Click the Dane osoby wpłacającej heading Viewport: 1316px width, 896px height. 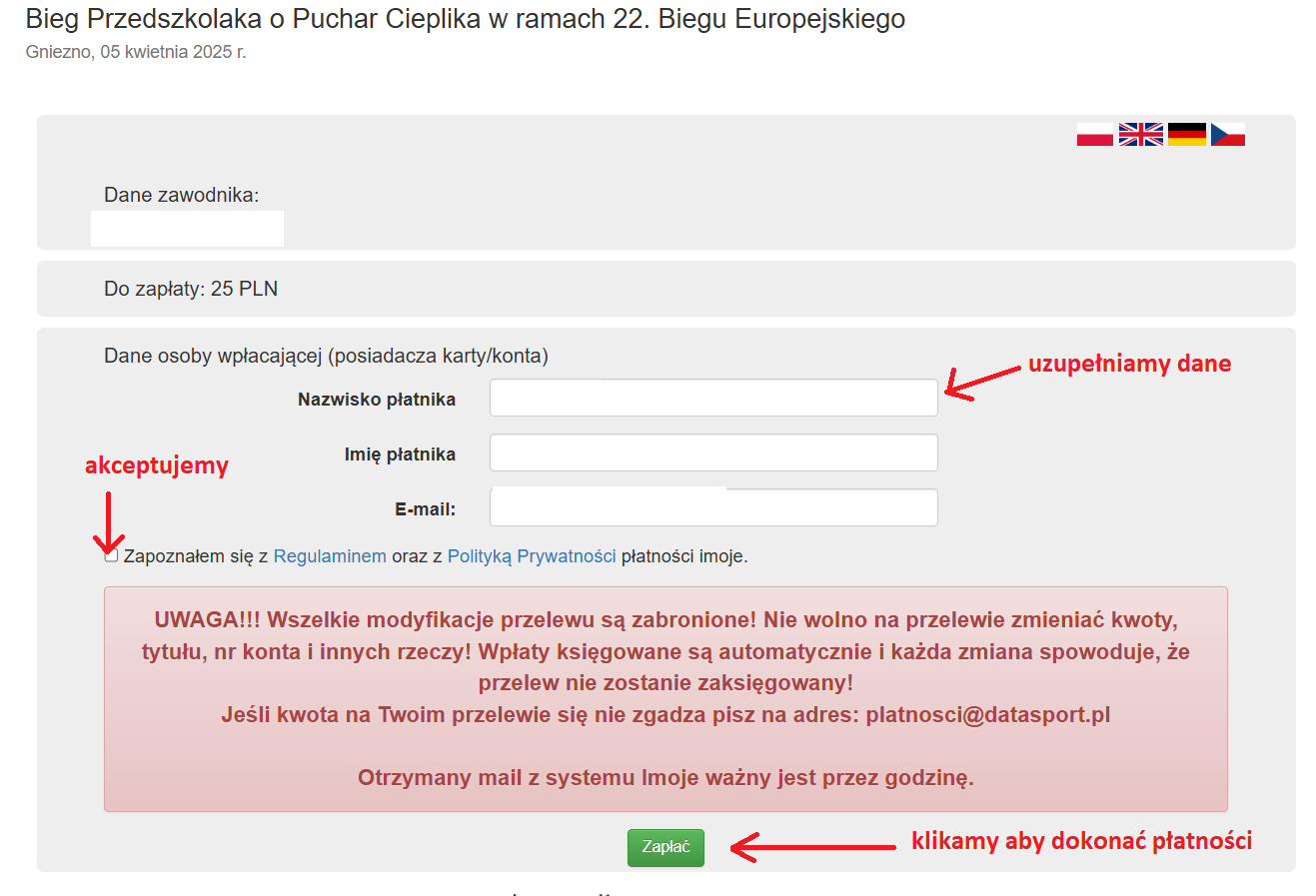tap(326, 356)
